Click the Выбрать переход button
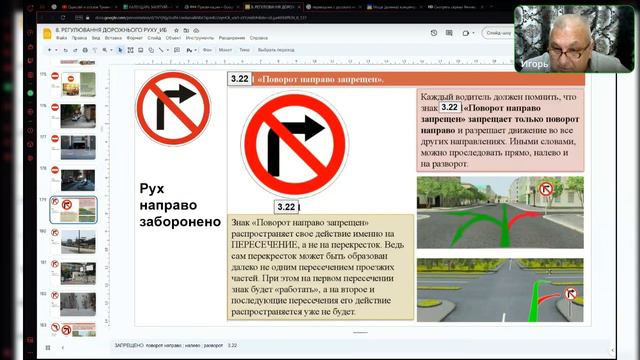The width and height of the screenshot is (640, 360). point(276,50)
